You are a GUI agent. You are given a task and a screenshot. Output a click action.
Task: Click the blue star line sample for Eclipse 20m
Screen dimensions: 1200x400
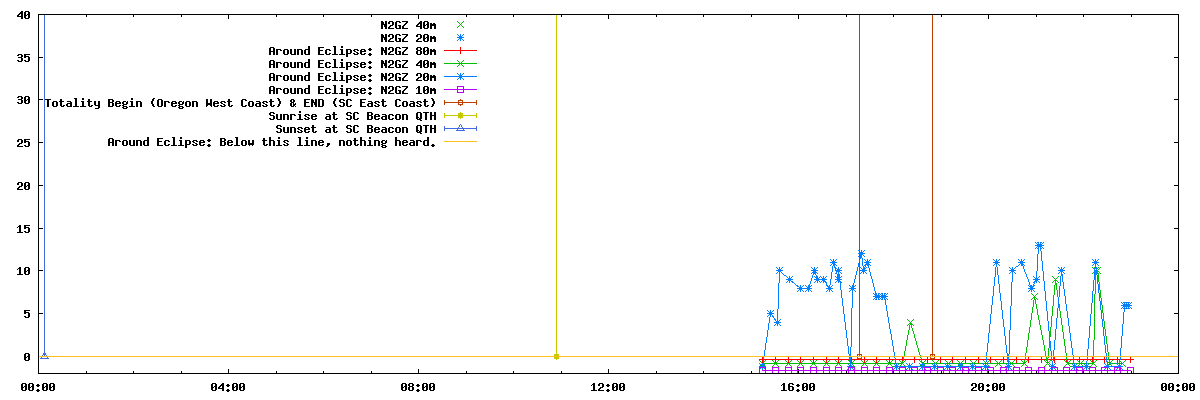(x=460, y=77)
